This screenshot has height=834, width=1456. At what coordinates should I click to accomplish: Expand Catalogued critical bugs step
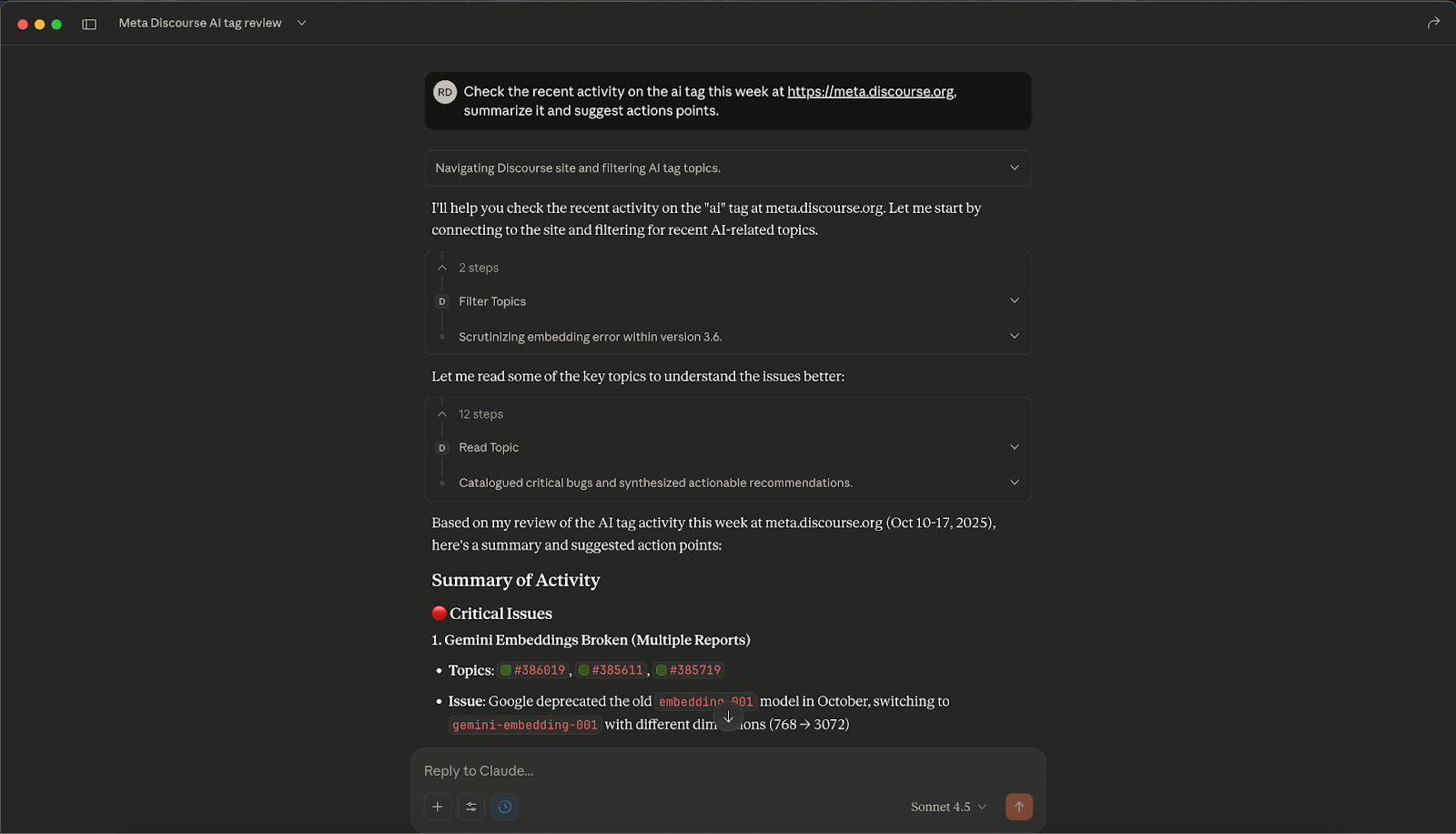point(1014,482)
